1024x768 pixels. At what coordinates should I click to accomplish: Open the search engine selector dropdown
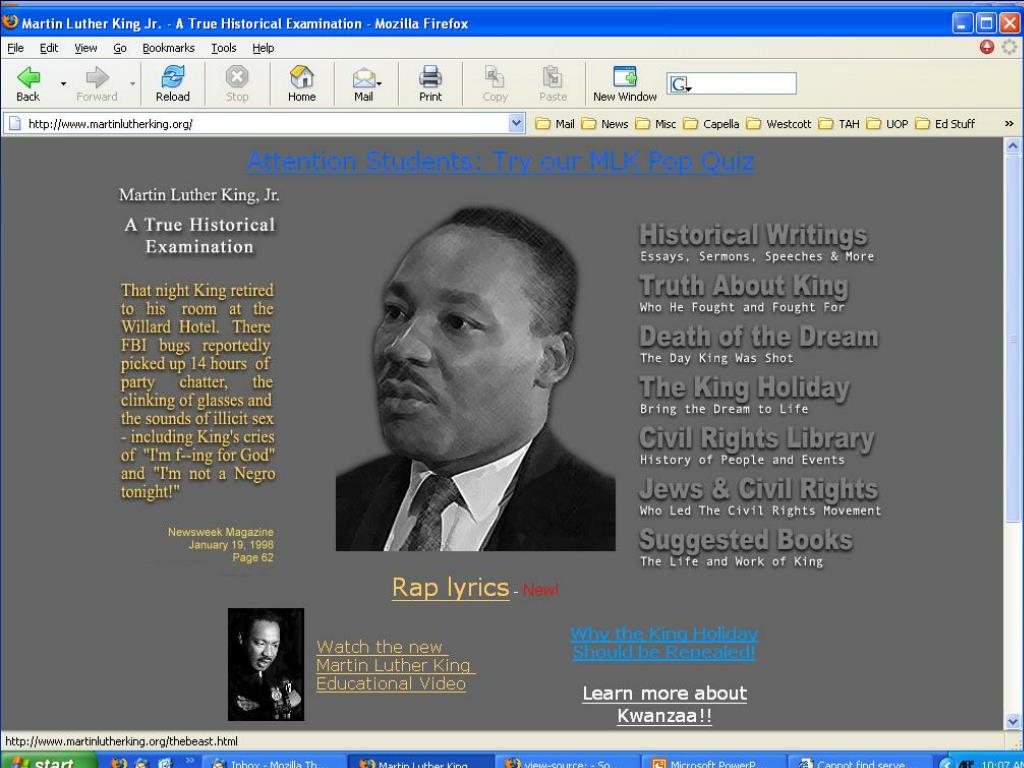pos(680,84)
